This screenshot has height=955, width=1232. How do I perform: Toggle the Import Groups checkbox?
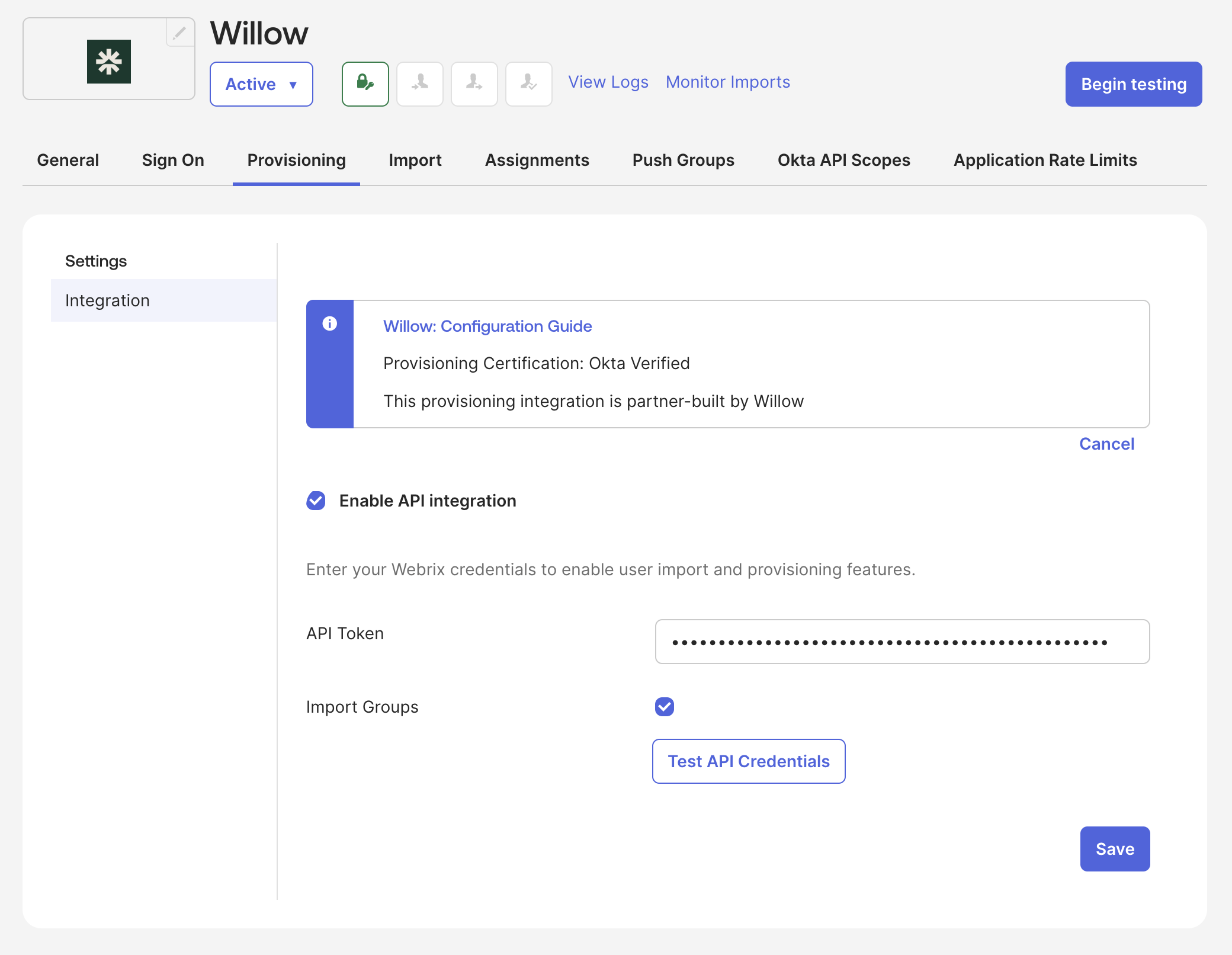coord(665,706)
